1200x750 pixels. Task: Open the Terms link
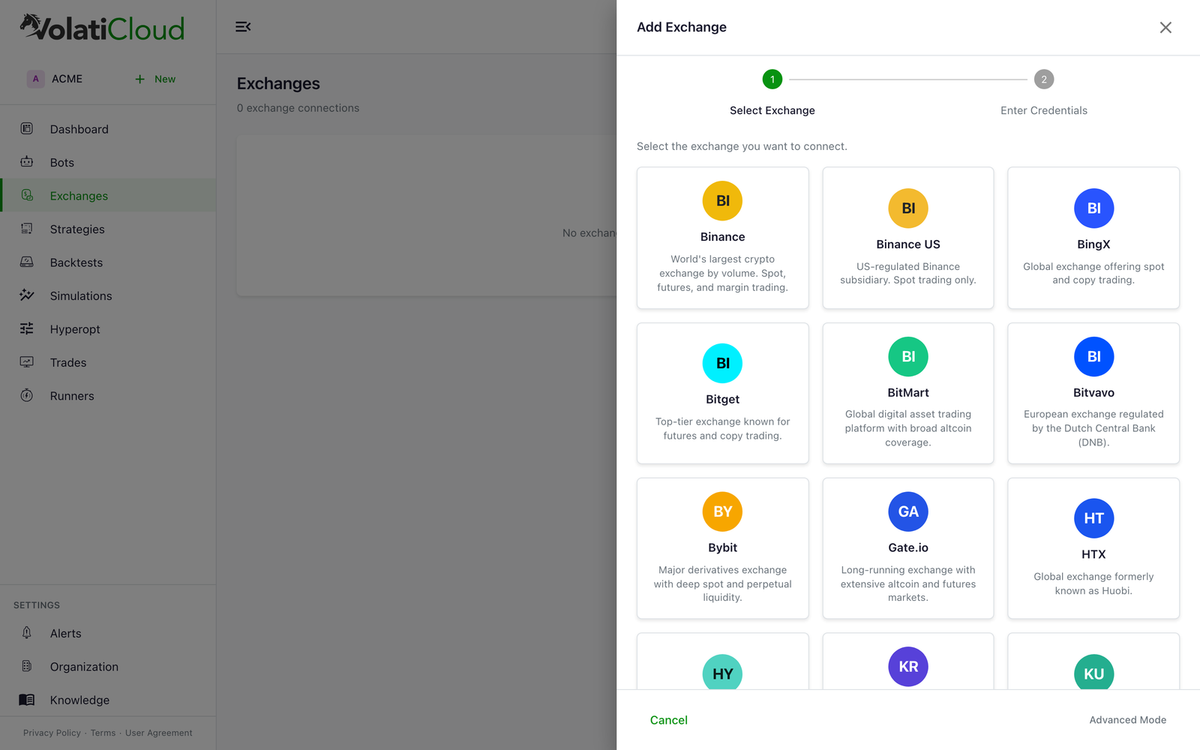103,733
